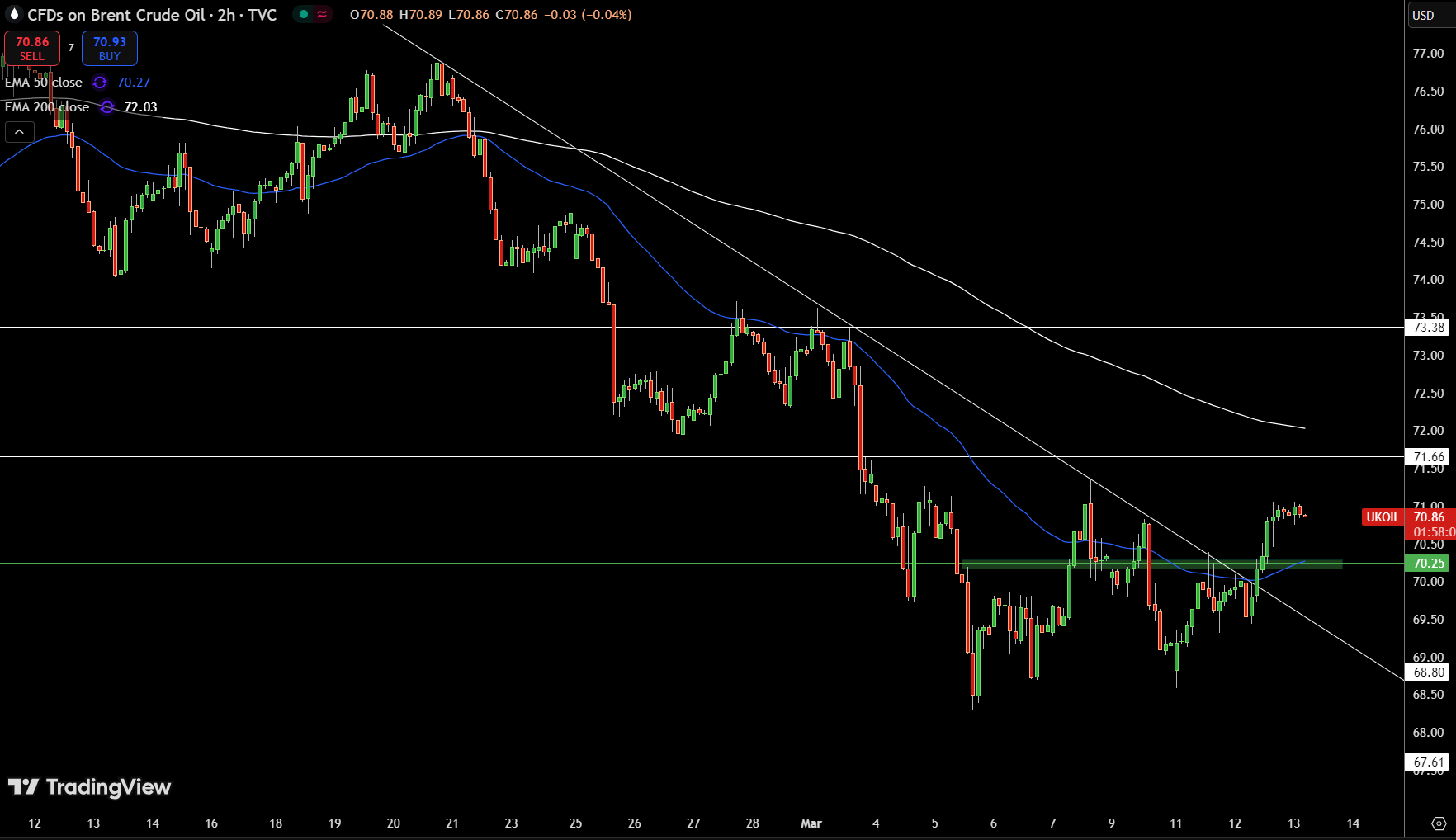Select the 67.61 horizontal line price label
Image resolution: width=1456 pixels, height=840 pixels.
[x=1428, y=762]
